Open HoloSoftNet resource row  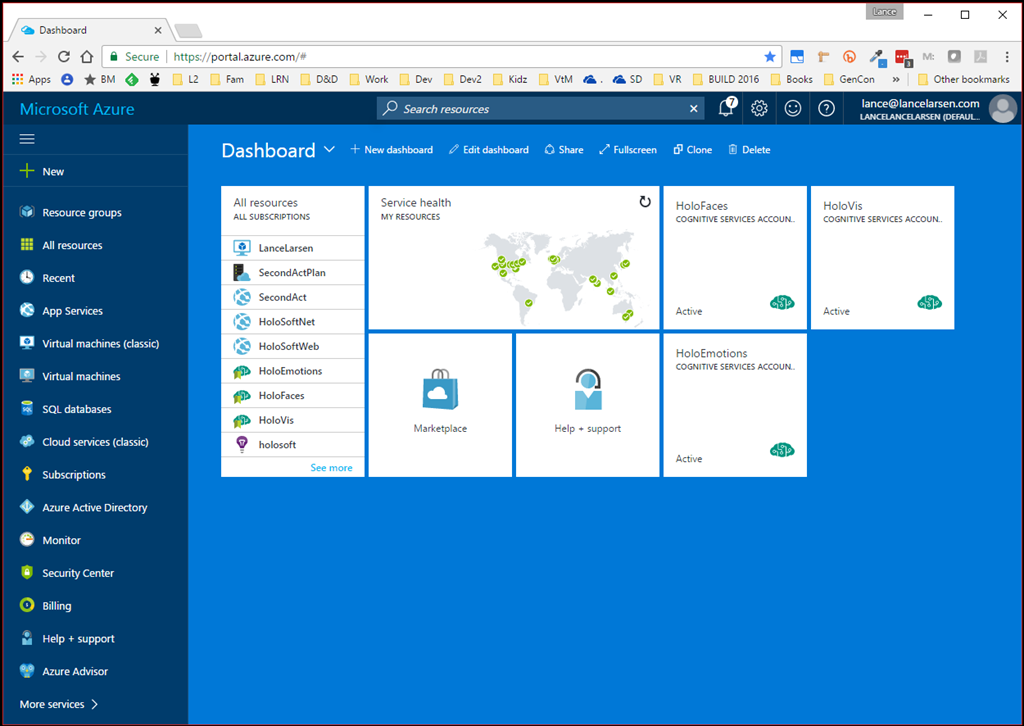tap(293, 321)
